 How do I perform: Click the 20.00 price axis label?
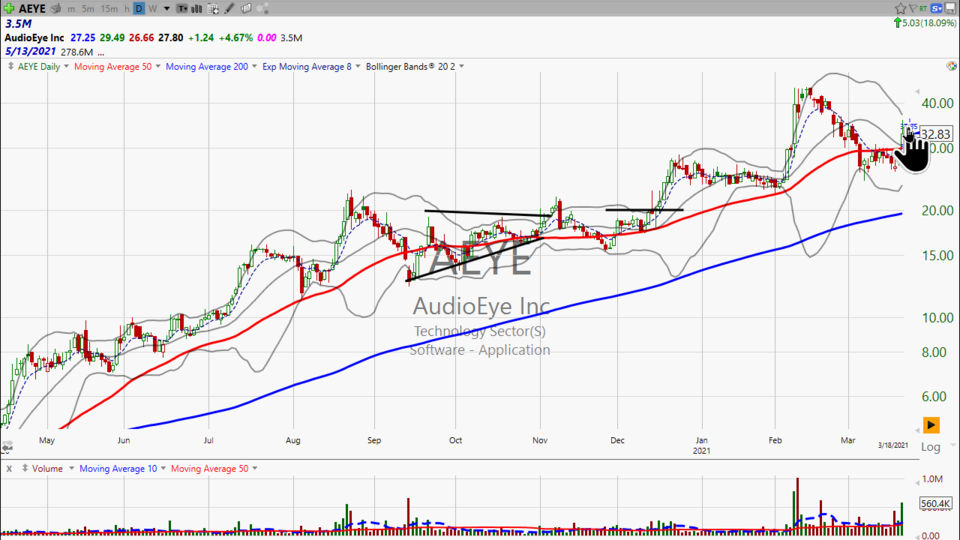tap(937, 210)
